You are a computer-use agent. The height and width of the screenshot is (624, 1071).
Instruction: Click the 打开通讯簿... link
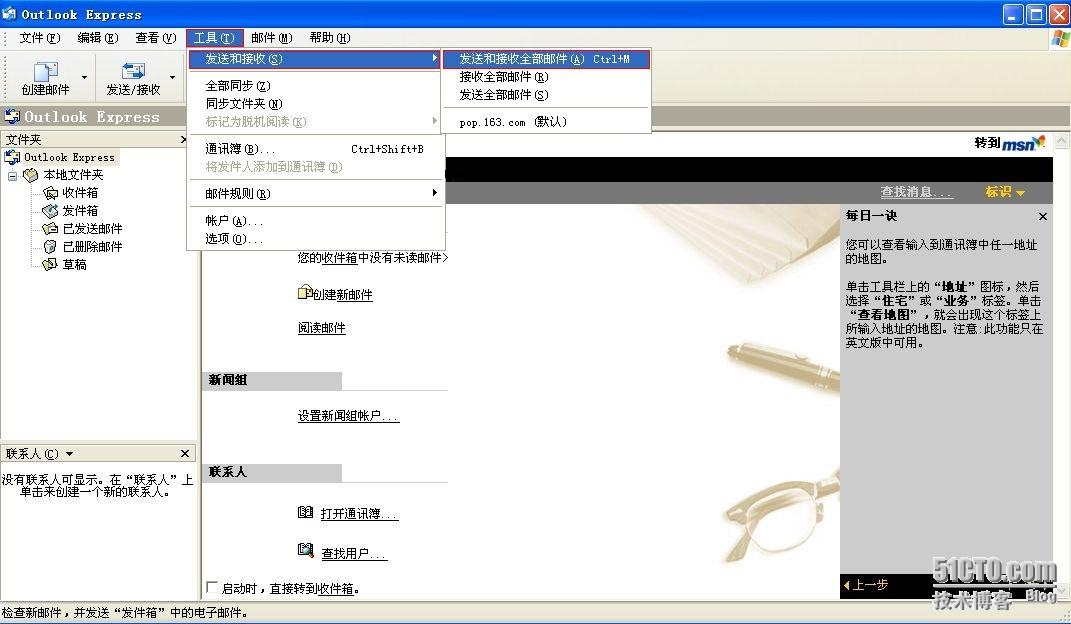tap(359, 514)
